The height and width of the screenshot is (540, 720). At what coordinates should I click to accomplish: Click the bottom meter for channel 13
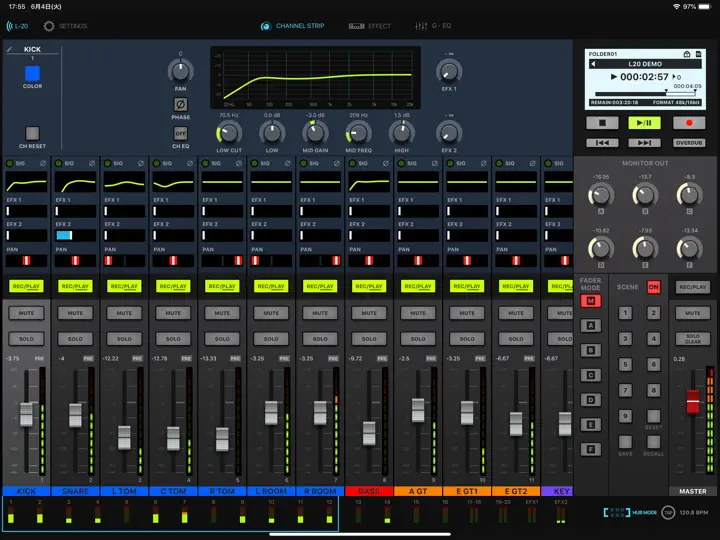pos(358,514)
